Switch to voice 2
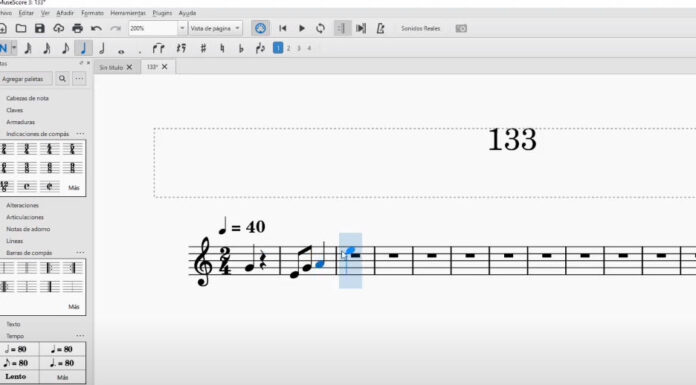 pos(289,48)
